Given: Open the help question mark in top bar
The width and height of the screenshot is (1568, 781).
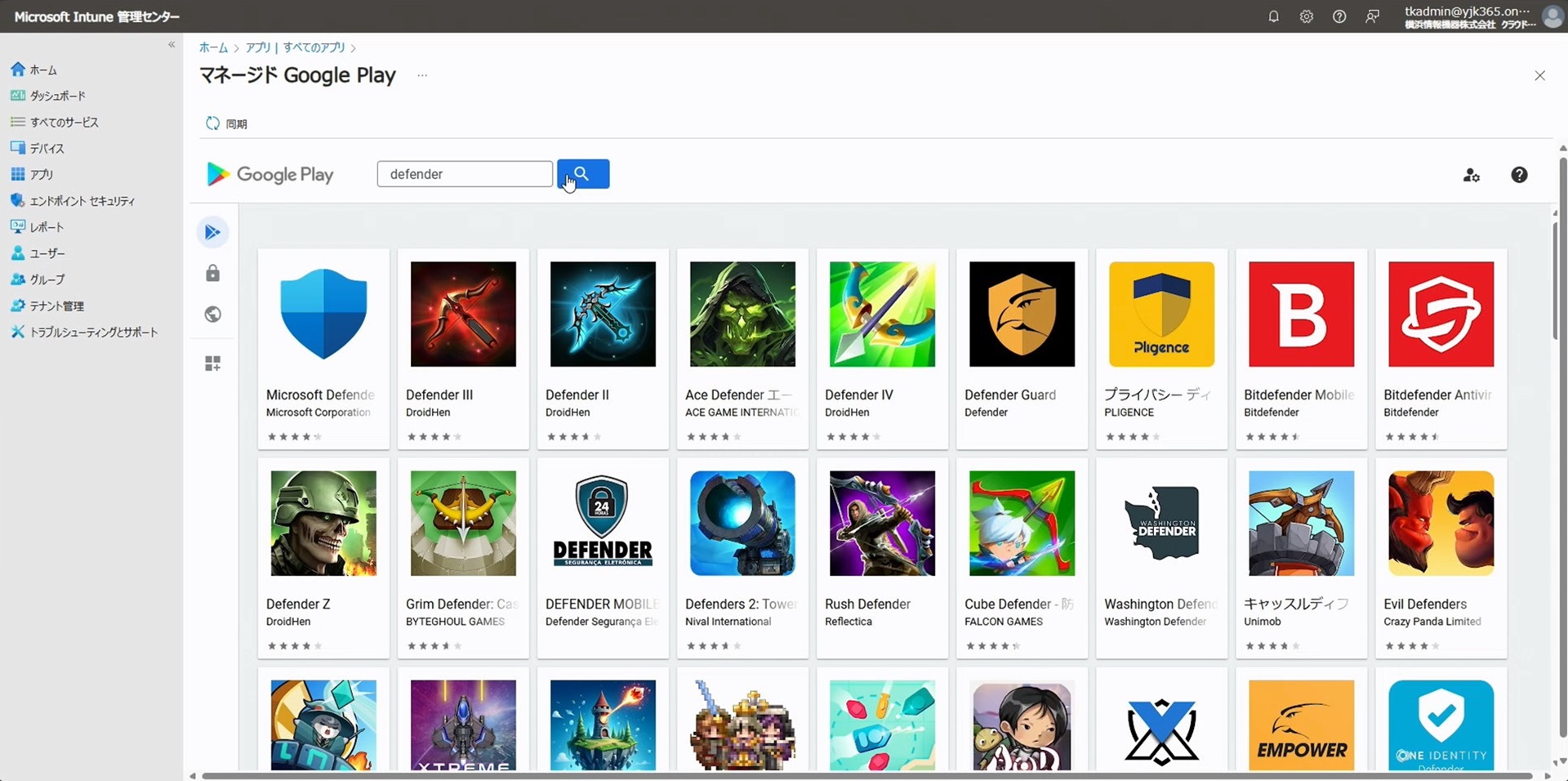Looking at the screenshot, I should (1339, 16).
